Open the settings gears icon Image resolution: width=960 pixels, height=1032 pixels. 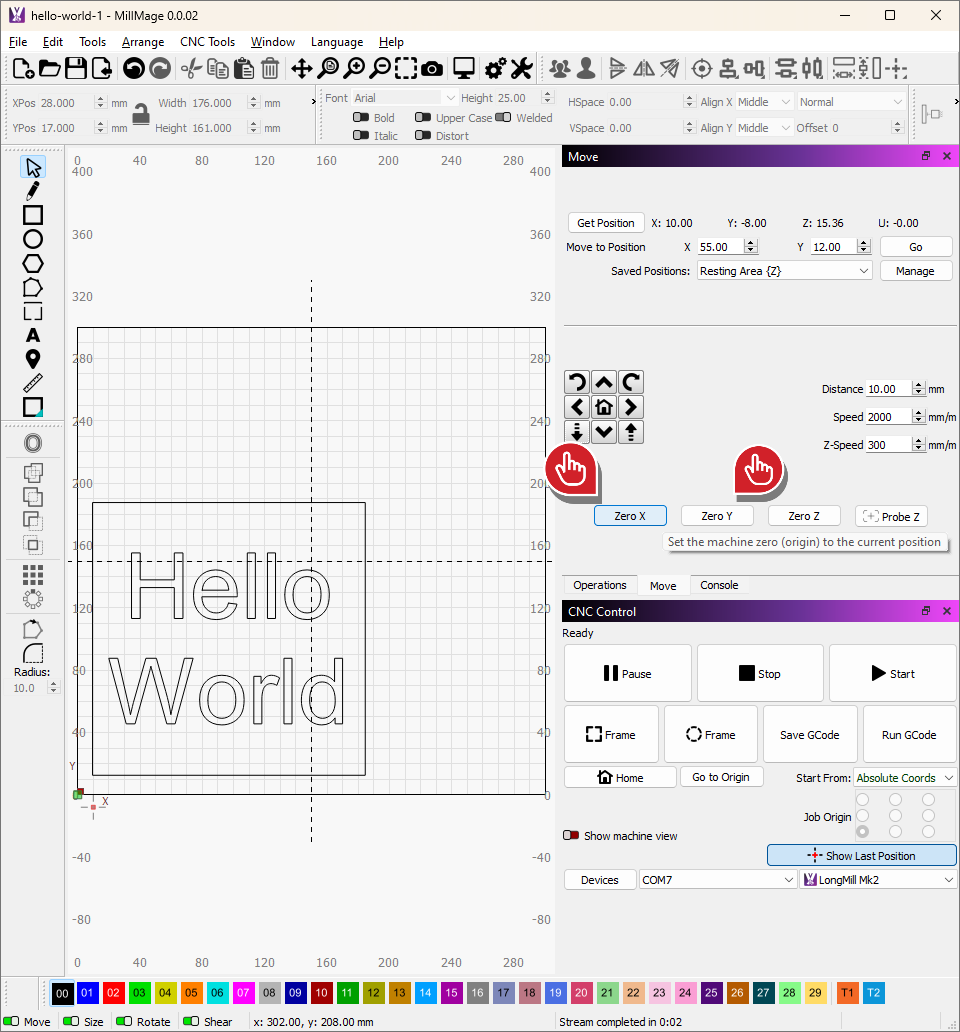coord(495,68)
